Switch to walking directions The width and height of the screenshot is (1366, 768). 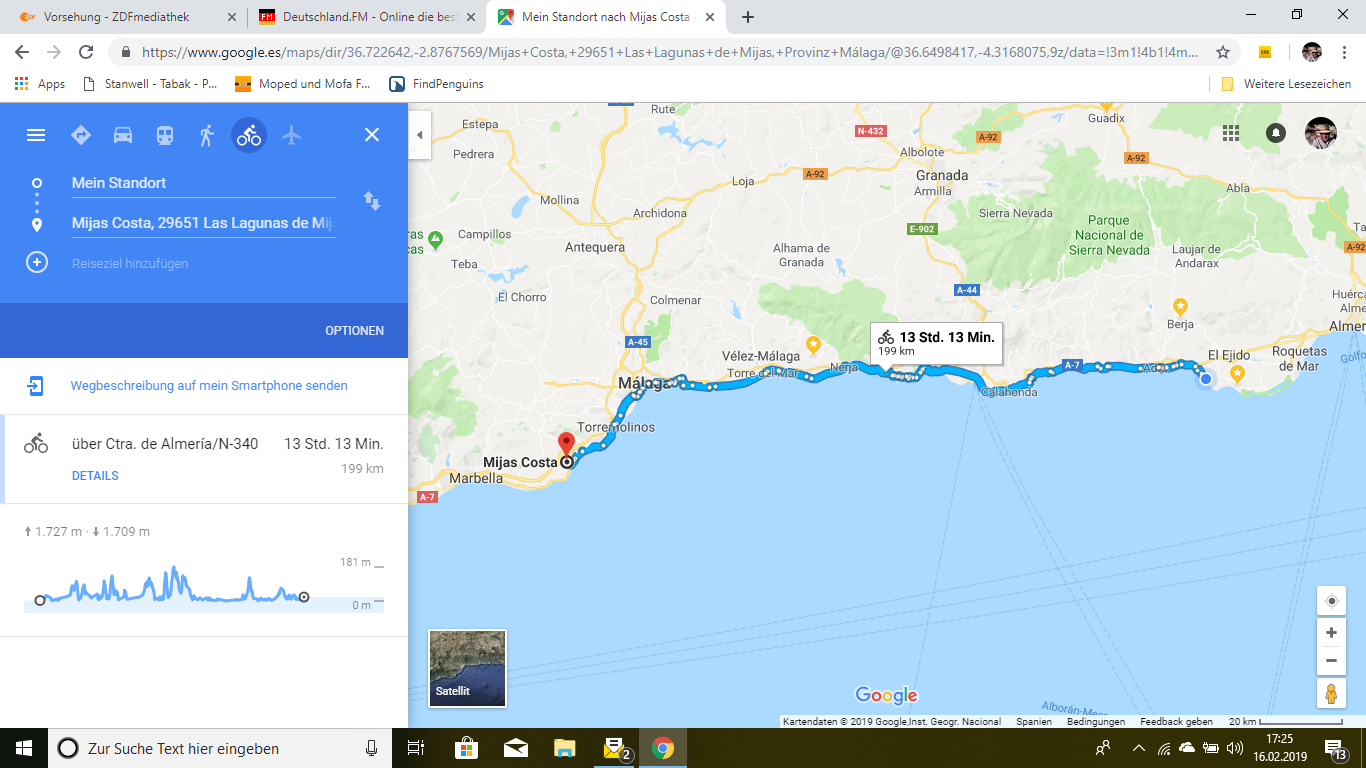coord(207,135)
